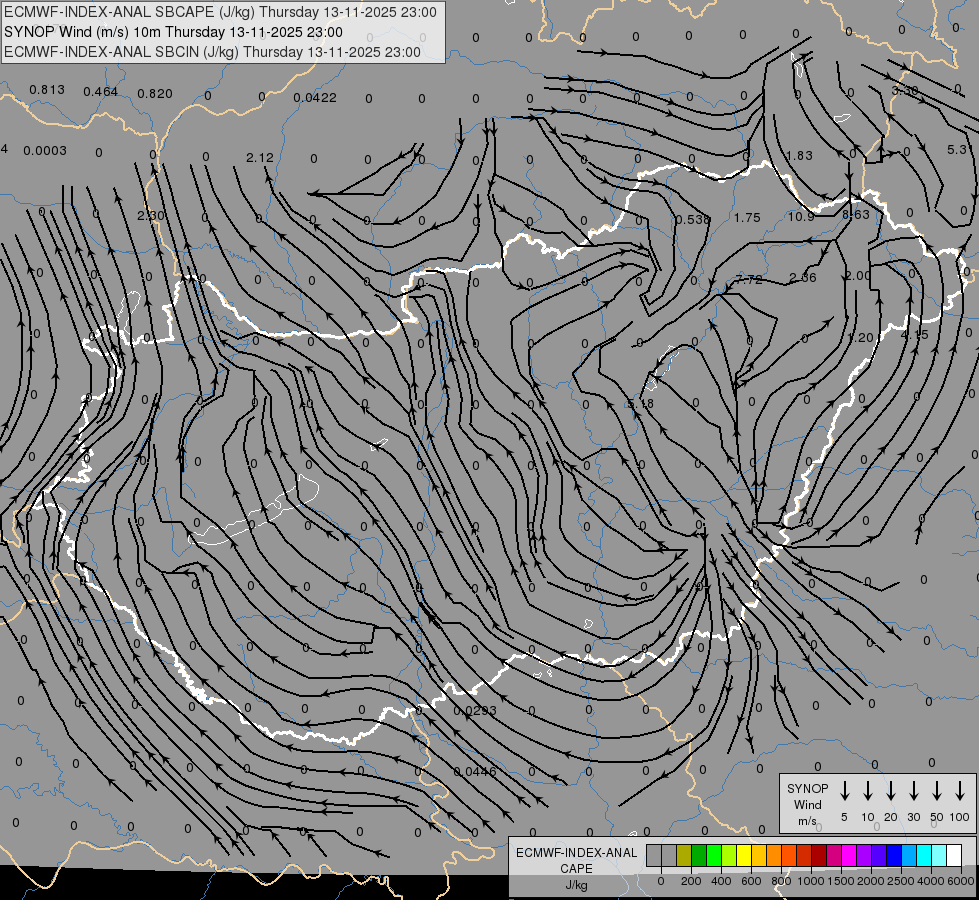Select the pure yellow CAPE legend swatch
979x900 pixels.
pyautogui.click(x=744, y=855)
